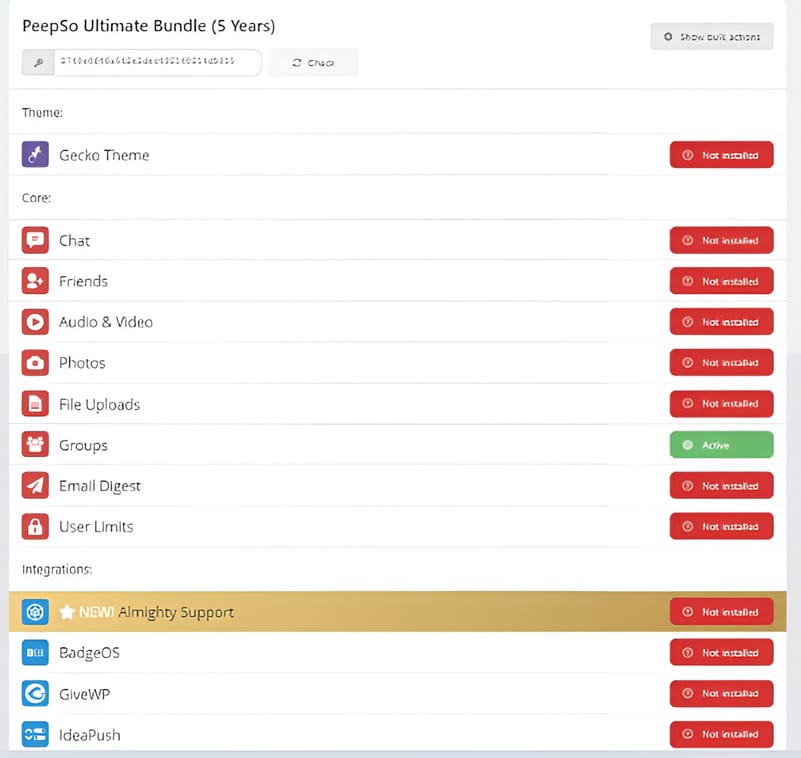Click the BadgeOS integration icon
Image resolution: width=801 pixels, height=758 pixels.
tap(35, 653)
